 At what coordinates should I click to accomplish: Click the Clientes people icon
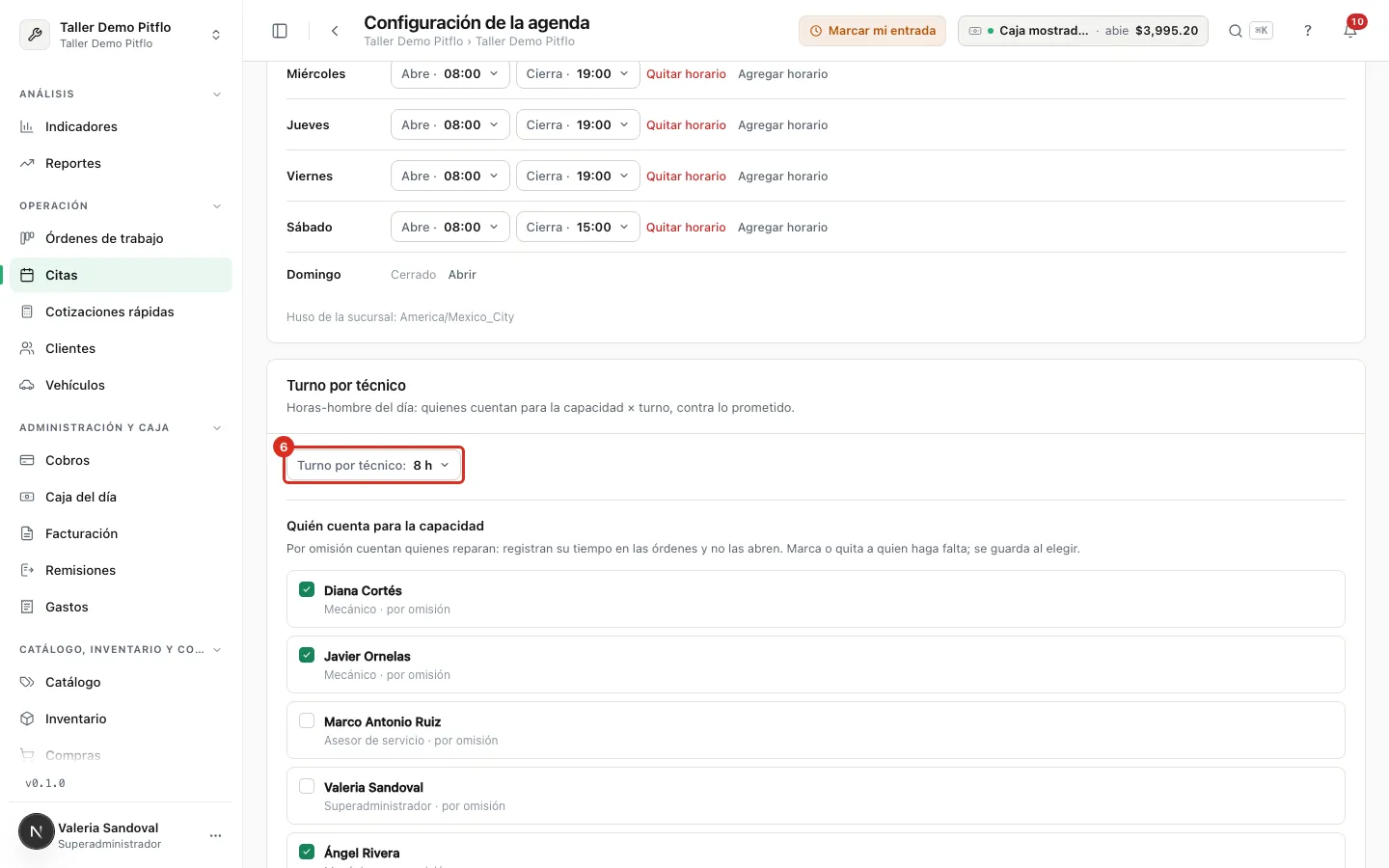click(27, 348)
